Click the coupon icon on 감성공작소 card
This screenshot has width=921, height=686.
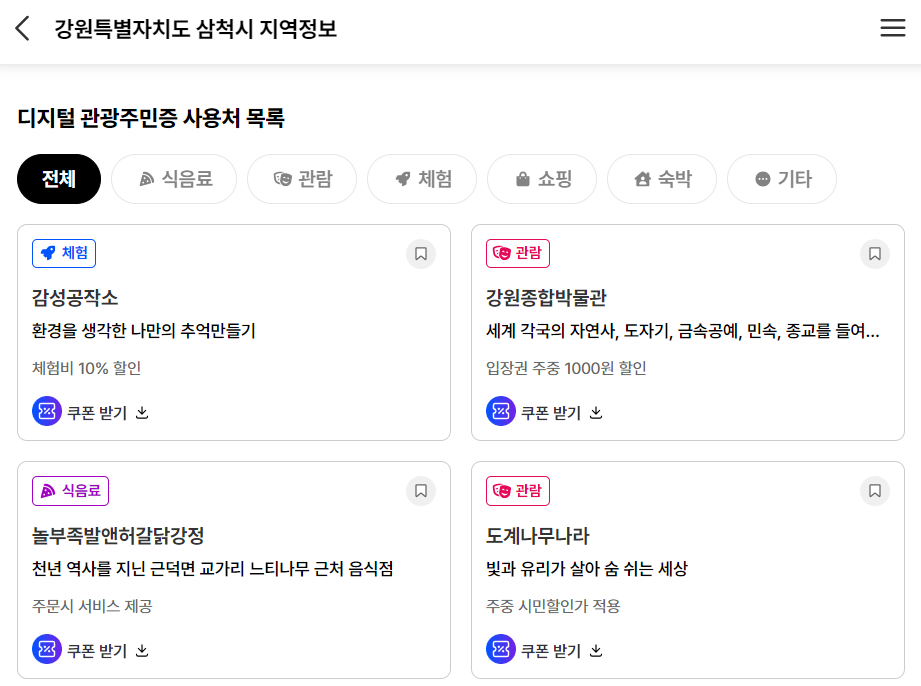pos(45,411)
